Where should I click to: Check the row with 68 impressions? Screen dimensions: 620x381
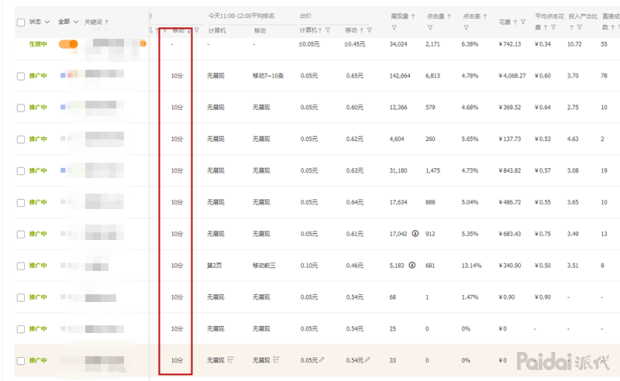pyautogui.click(x=21, y=298)
